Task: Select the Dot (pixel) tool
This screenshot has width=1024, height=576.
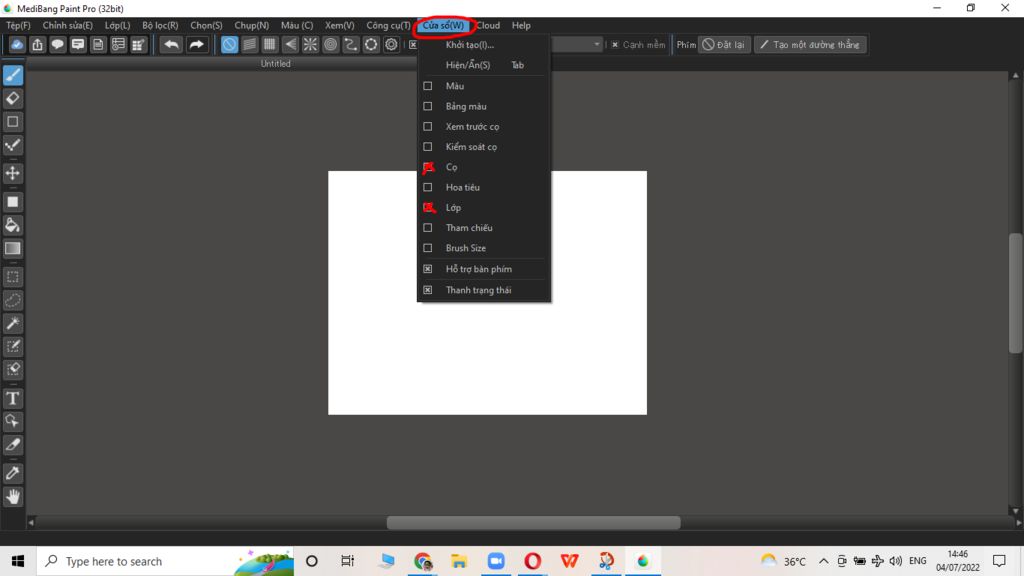Action: coord(13,145)
